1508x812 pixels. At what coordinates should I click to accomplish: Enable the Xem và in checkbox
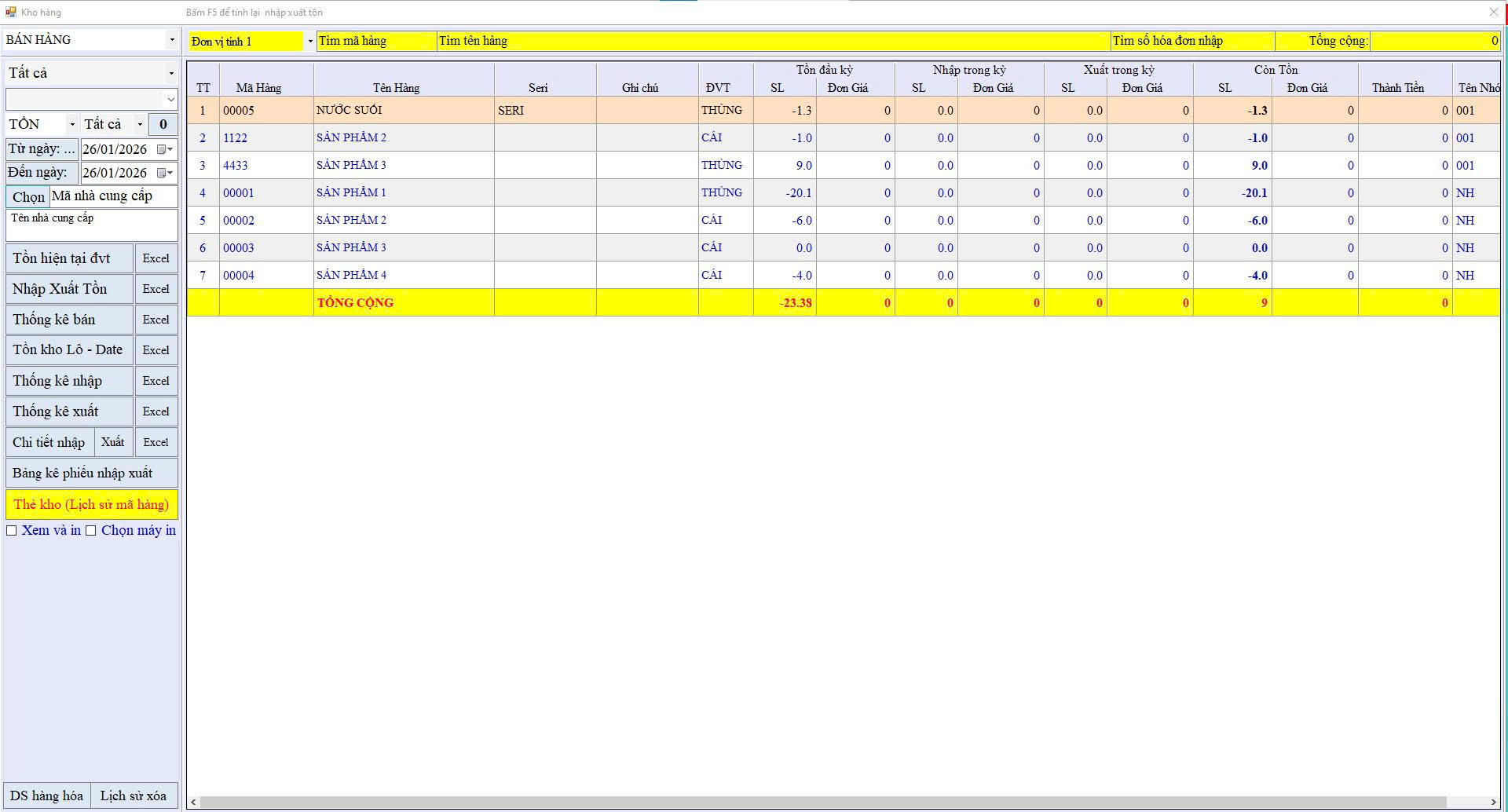tap(12, 531)
